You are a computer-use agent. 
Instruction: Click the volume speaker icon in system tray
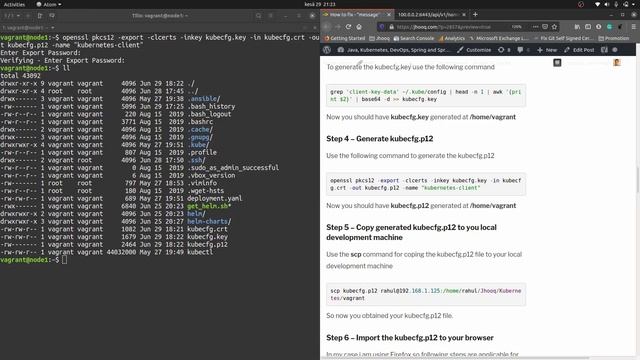click(607, 4)
